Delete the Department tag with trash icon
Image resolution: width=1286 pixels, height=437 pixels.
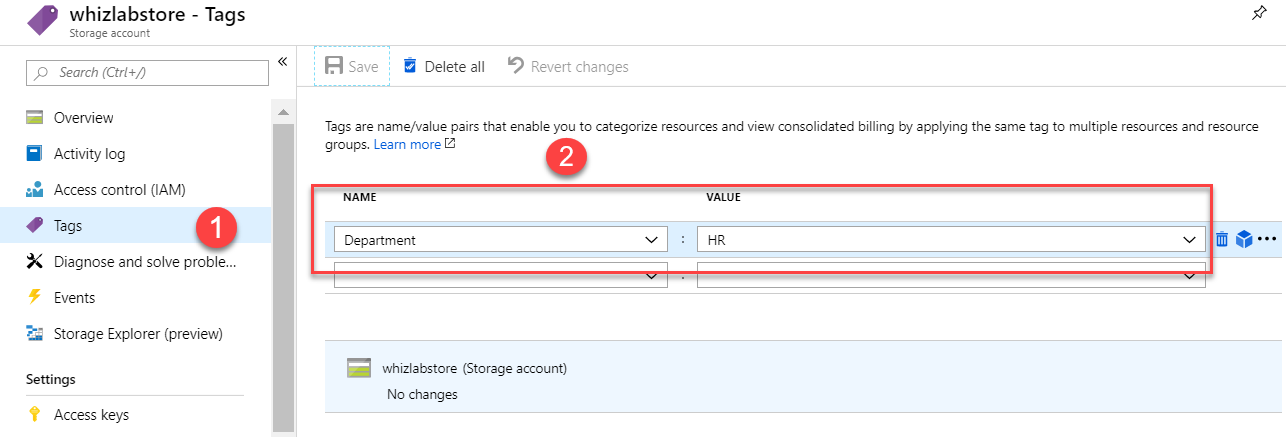coord(1222,239)
